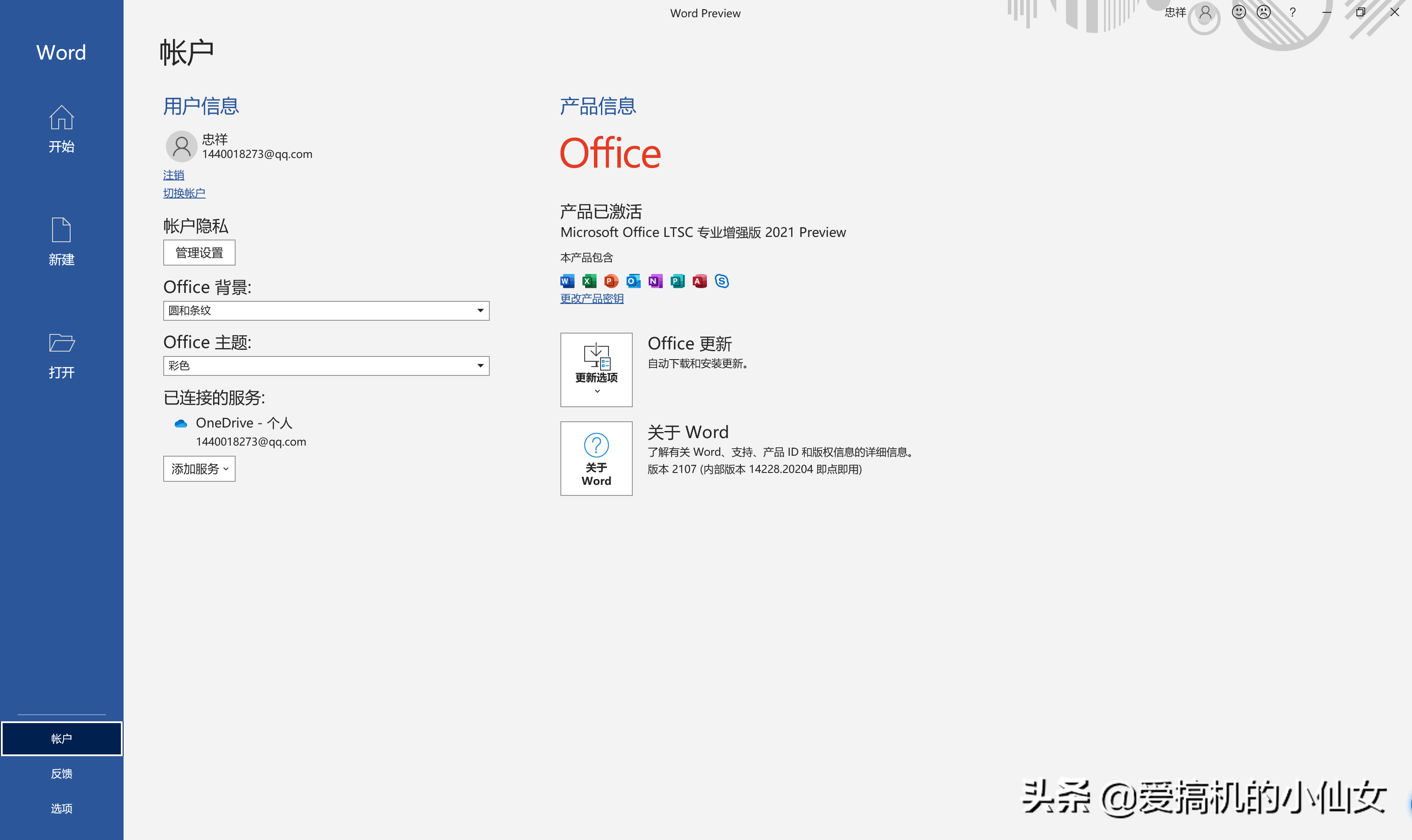Open Word 选项 options

[61, 808]
